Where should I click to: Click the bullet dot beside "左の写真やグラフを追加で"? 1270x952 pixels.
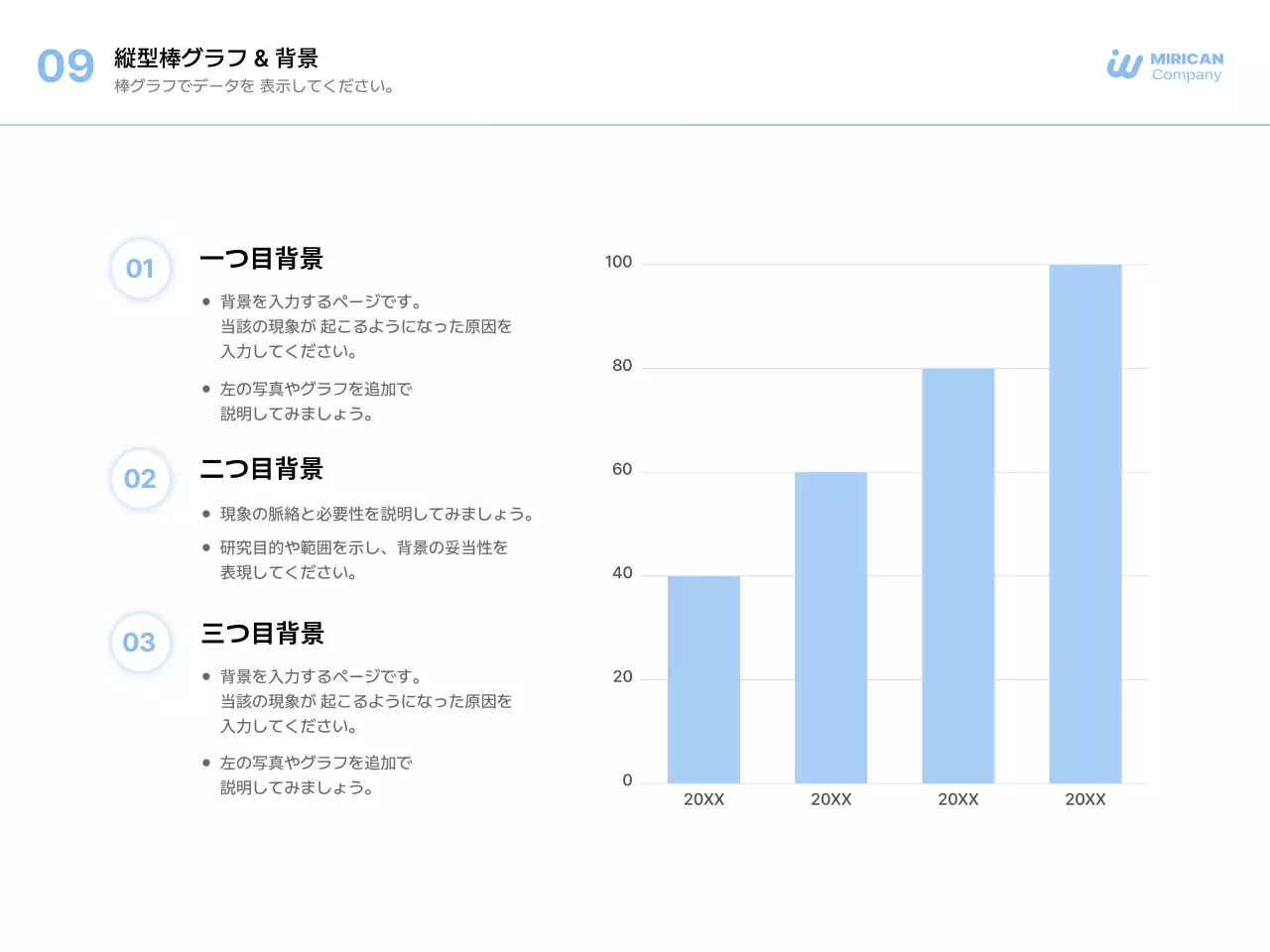(206, 387)
